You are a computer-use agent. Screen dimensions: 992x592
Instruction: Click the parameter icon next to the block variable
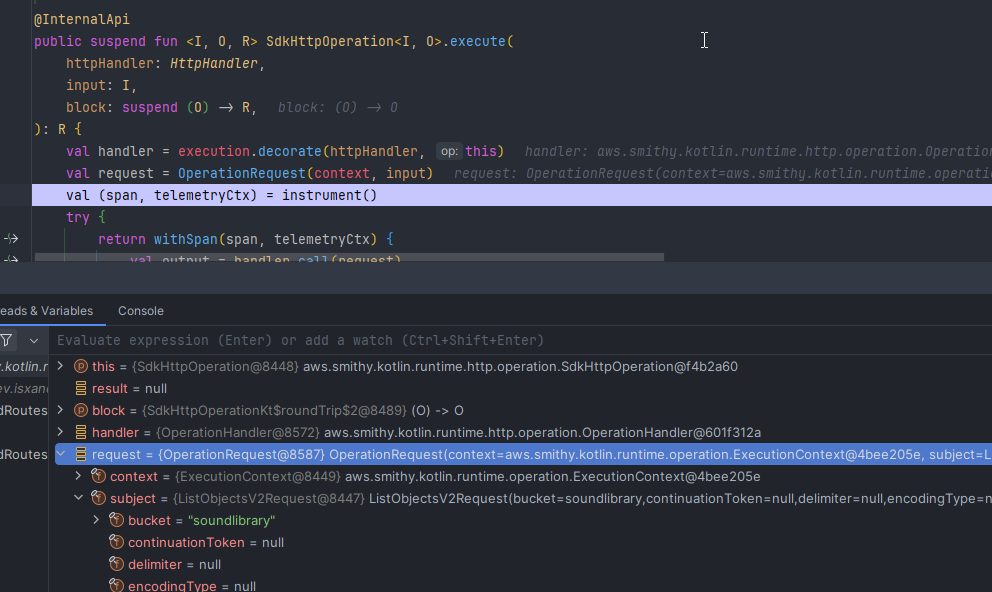point(80,410)
